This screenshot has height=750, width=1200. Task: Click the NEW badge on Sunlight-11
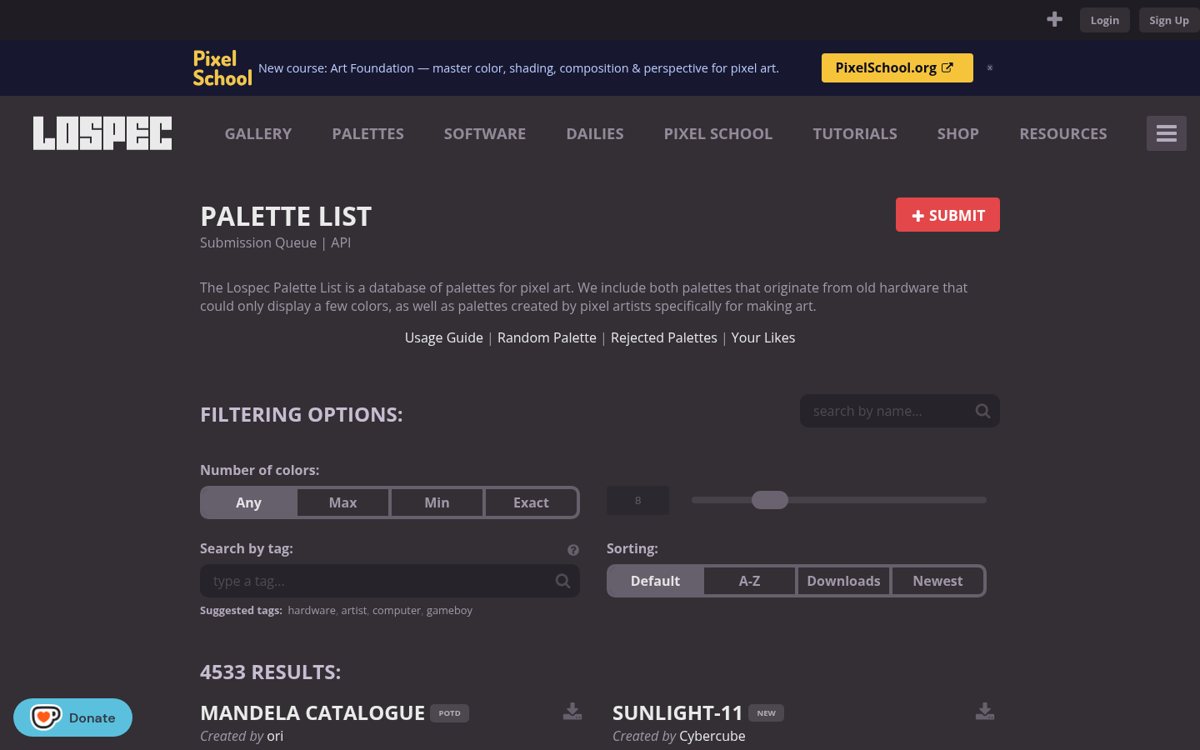point(766,713)
